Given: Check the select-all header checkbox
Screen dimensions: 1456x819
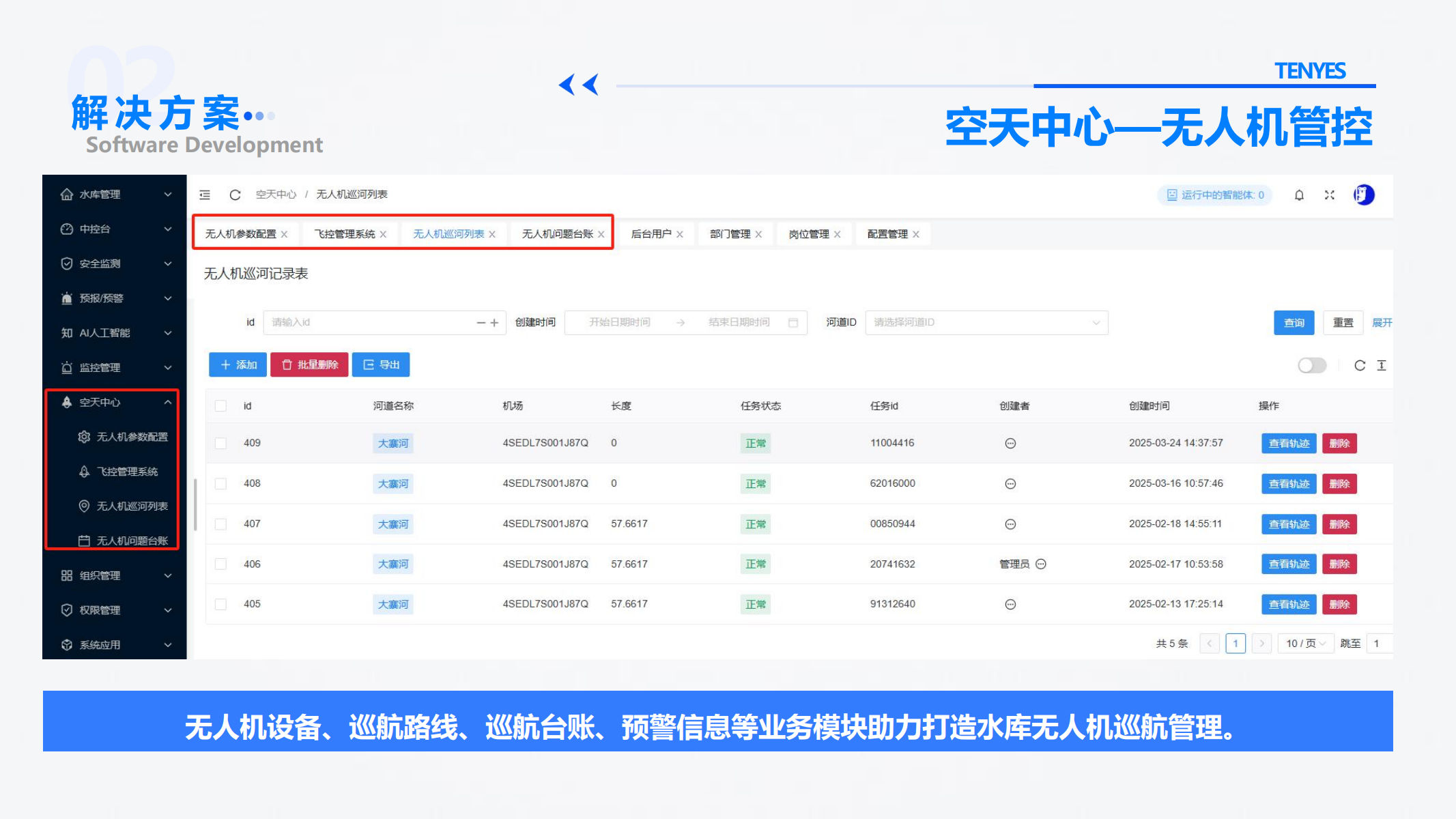Looking at the screenshot, I should 220,406.
